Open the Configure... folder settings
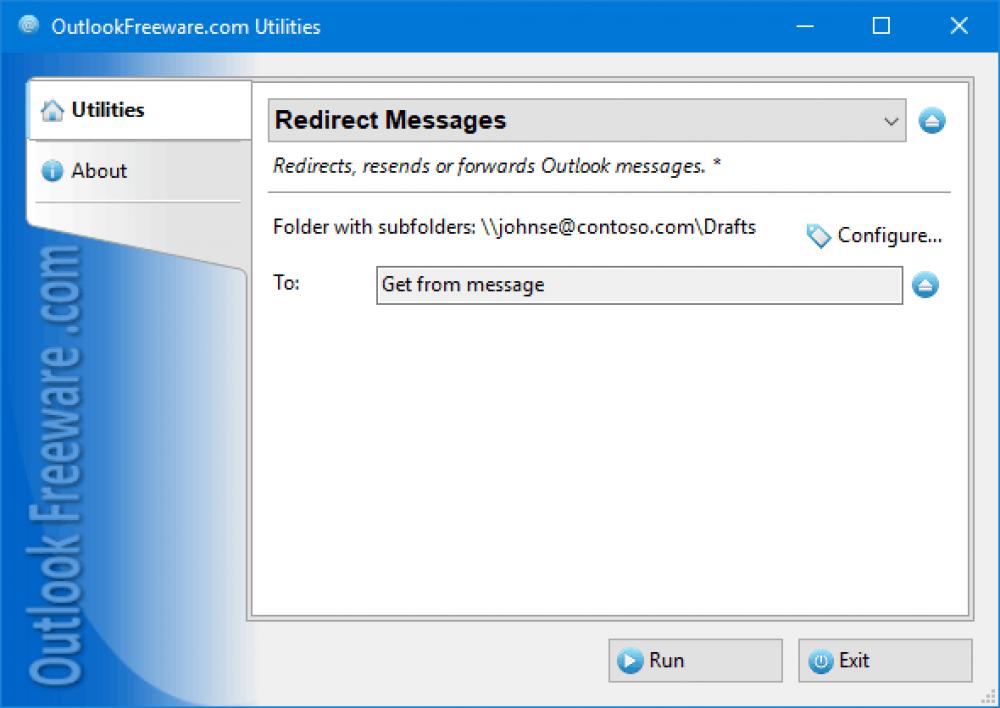This screenshot has height=708, width=1000. (x=884, y=235)
